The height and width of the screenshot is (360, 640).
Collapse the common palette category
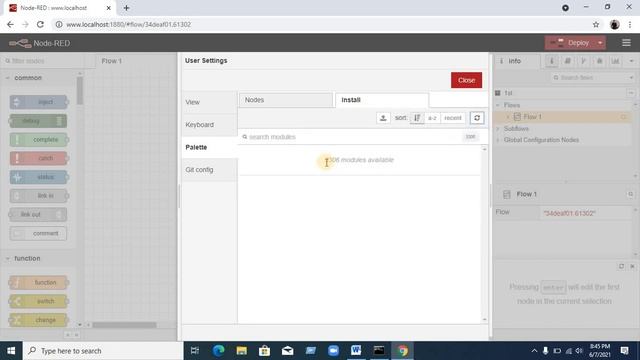(x=8, y=78)
